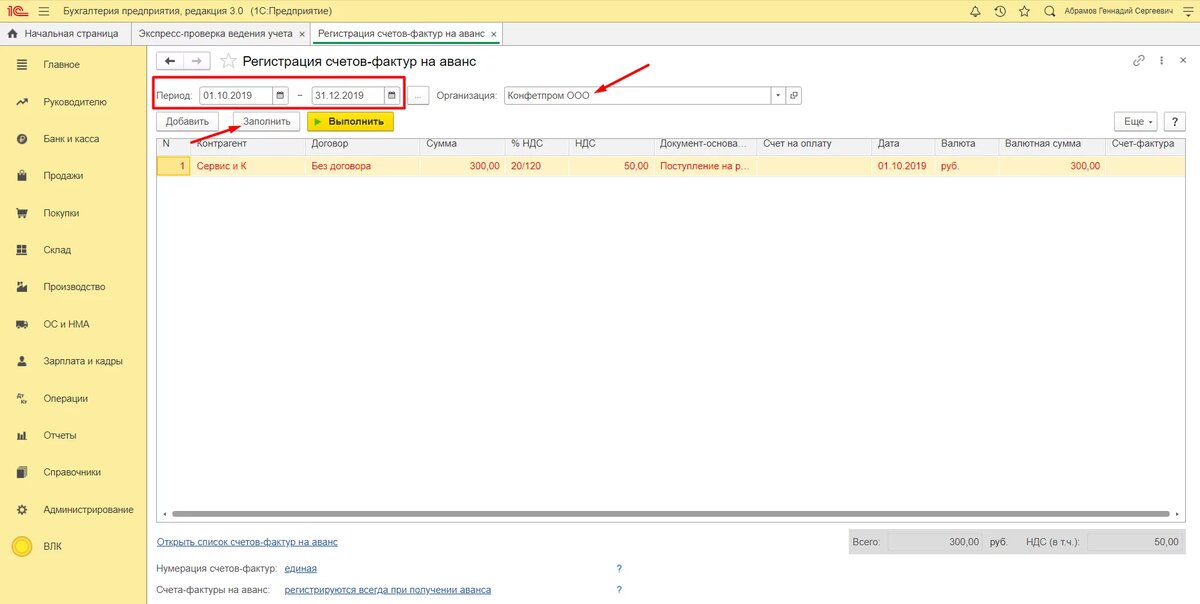
Task: Get link to this form icon
Action: [1138, 60]
